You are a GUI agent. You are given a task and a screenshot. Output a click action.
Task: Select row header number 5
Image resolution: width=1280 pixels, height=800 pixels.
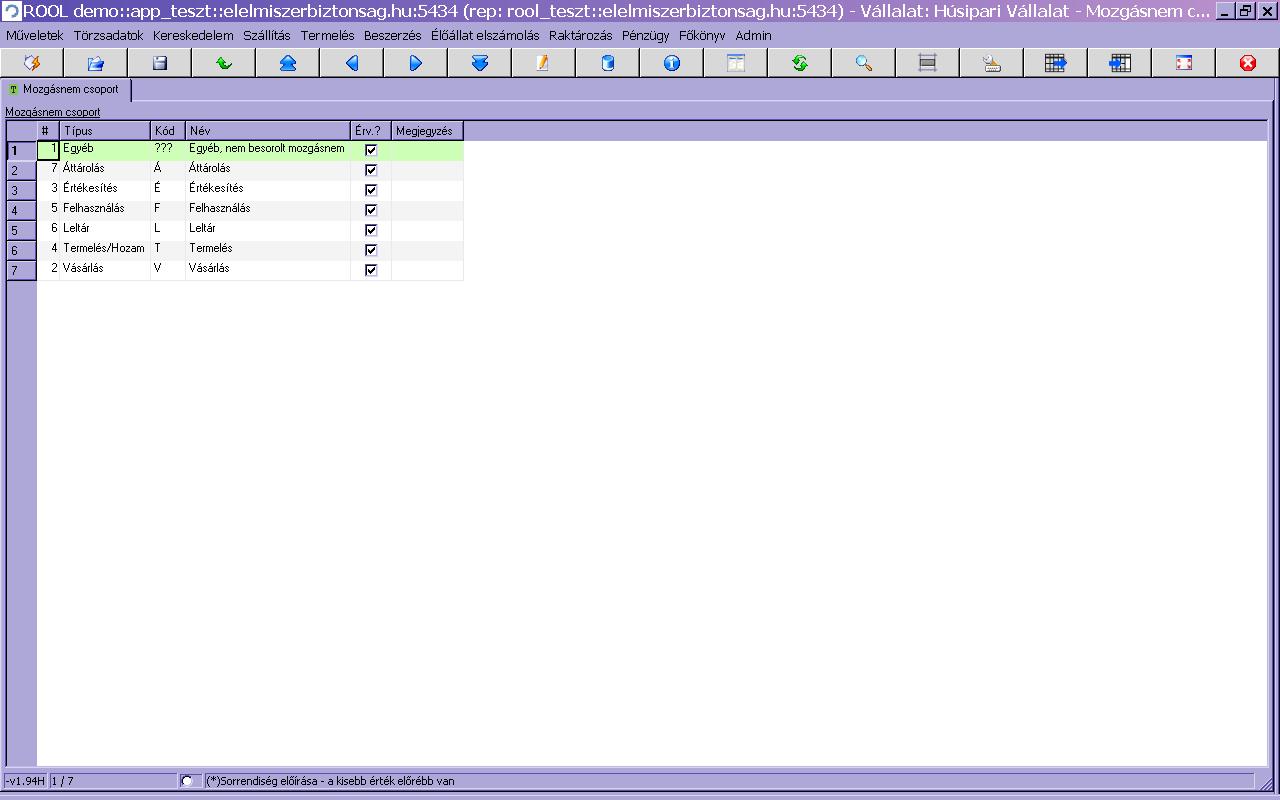point(22,230)
